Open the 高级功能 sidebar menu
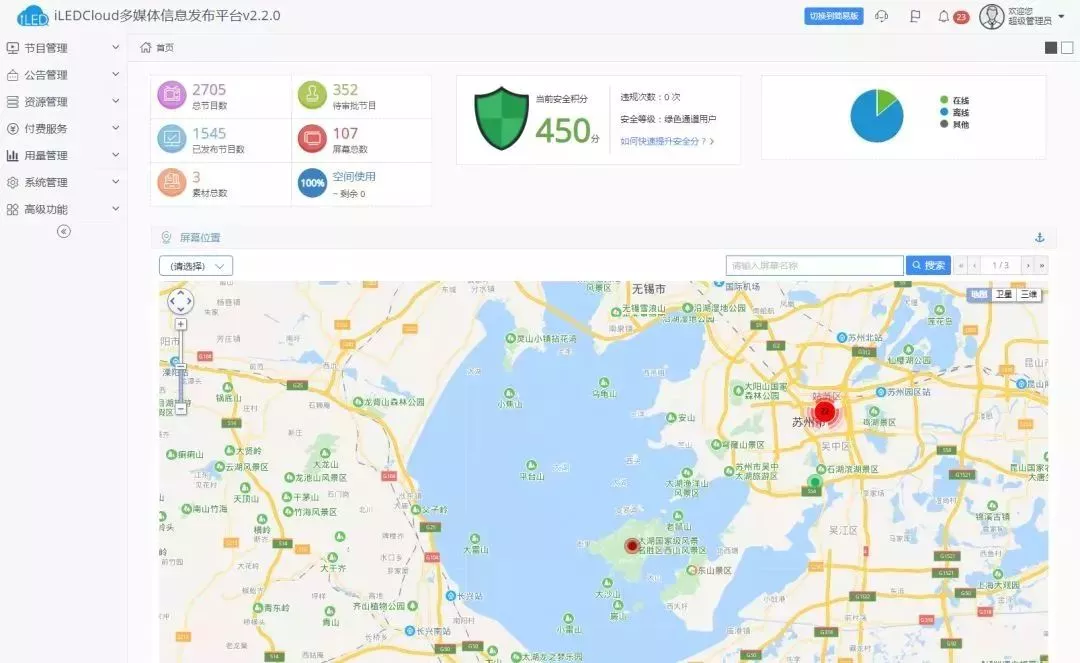The image size is (1080, 663). [x=46, y=208]
